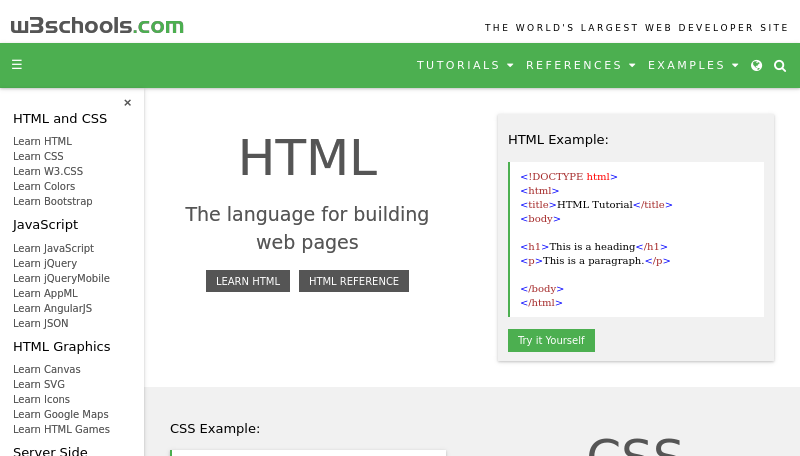Expand the Examples dropdown

693,65
